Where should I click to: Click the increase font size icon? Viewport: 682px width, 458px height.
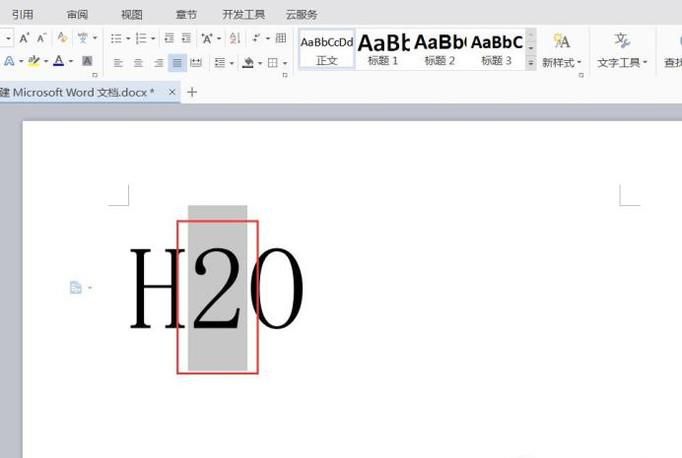[x=24, y=38]
